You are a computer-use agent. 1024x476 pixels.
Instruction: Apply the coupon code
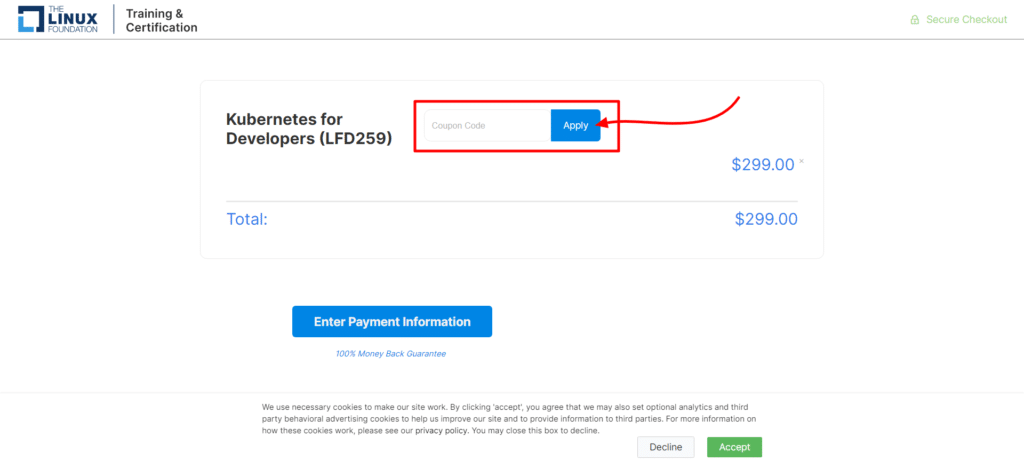[x=575, y=125]
